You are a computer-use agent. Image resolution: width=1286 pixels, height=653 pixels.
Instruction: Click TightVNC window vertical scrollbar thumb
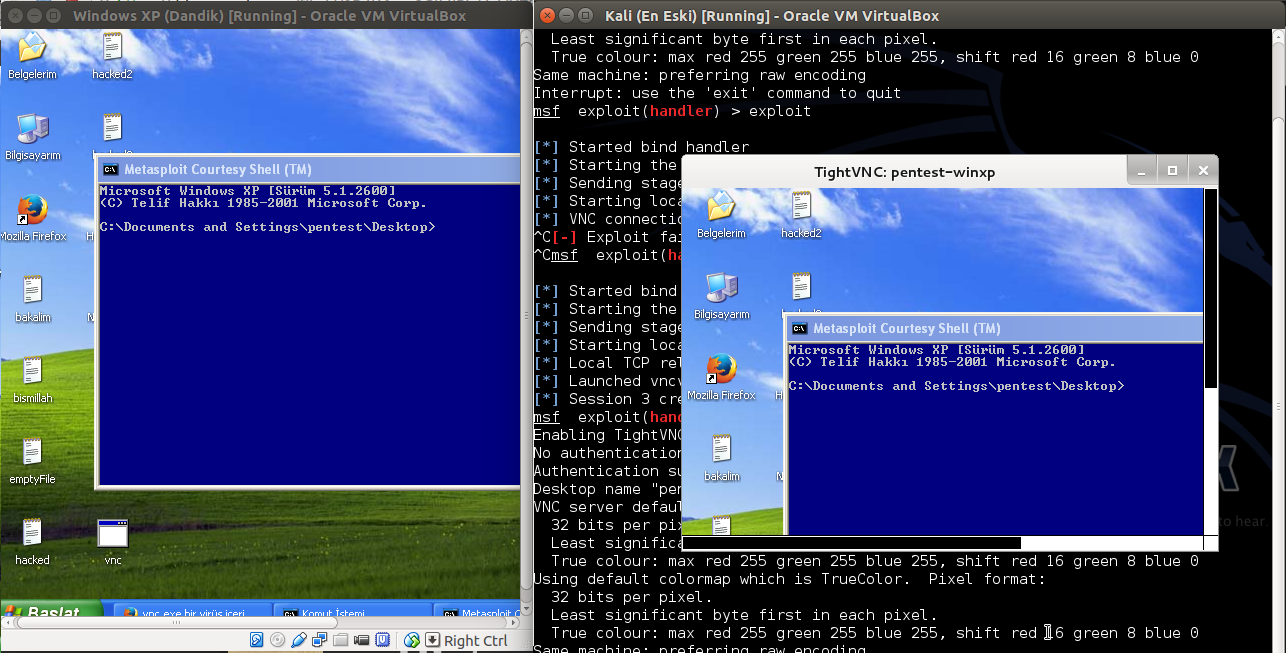(x=1211, y=288)
